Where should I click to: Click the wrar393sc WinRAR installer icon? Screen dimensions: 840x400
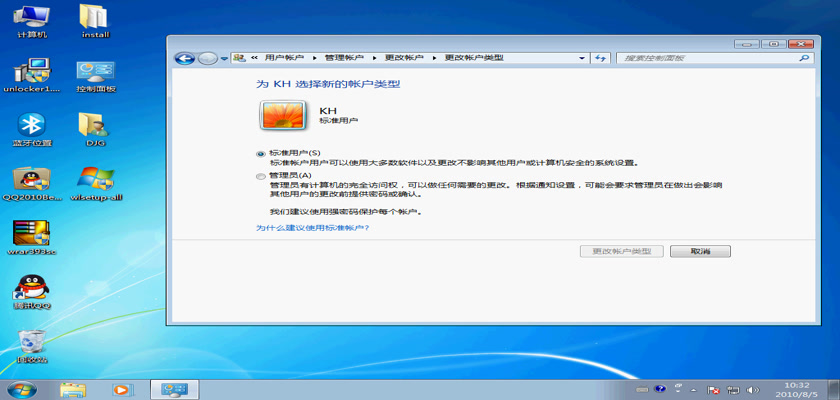[x=33, y=234]
